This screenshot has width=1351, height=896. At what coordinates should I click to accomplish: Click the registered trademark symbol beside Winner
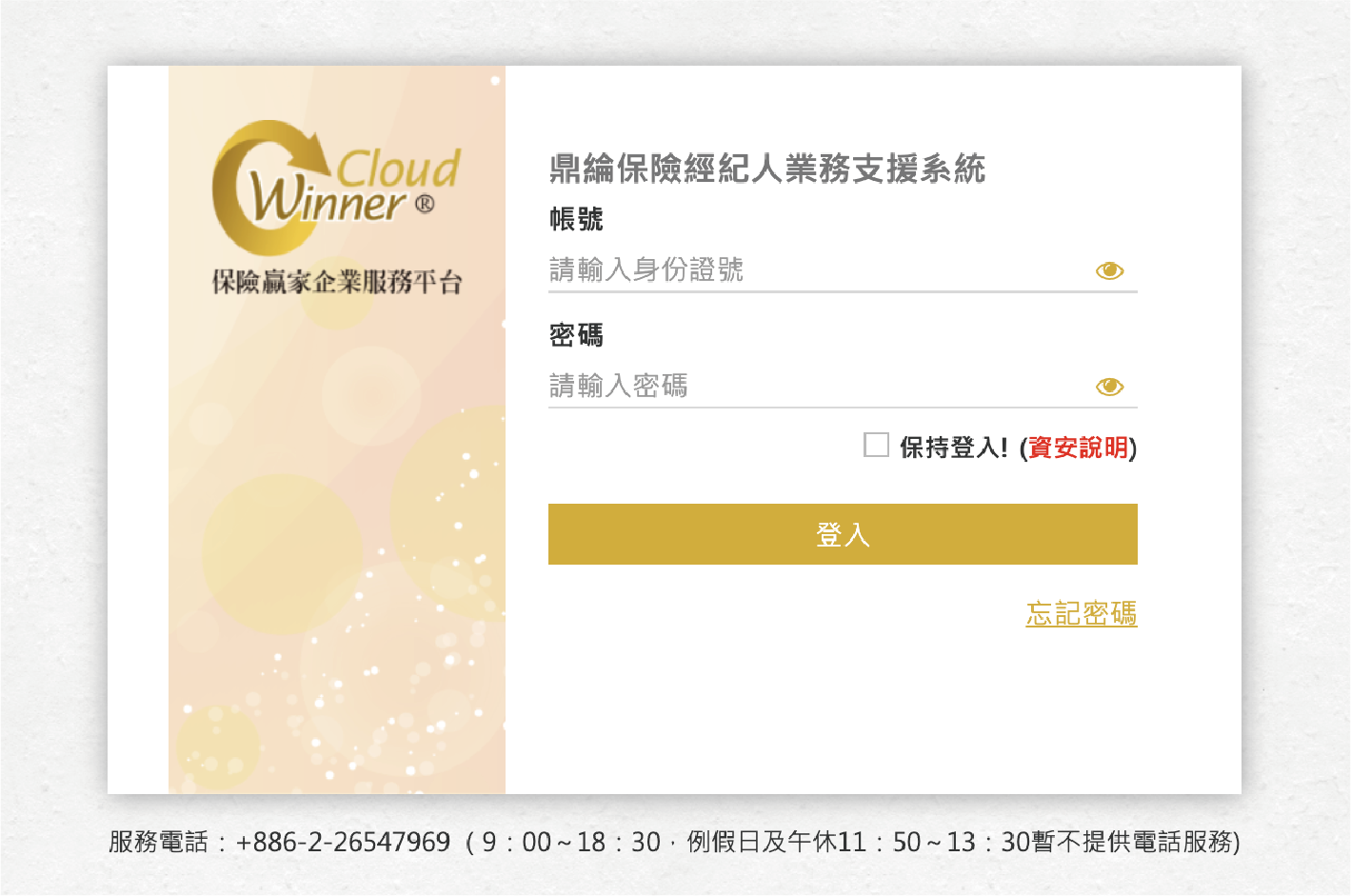[x=425, y=204]
